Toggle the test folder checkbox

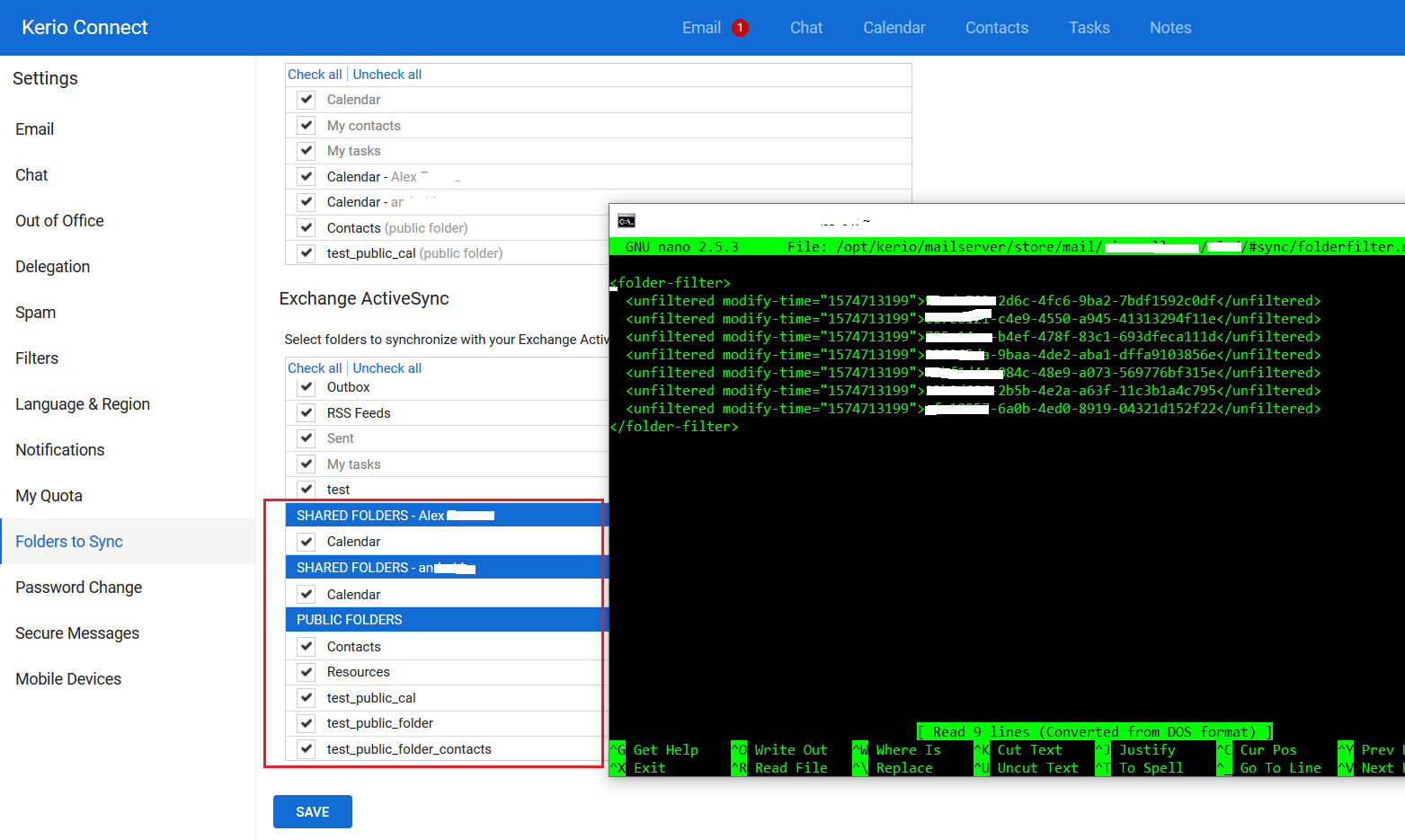click(307, 489)
